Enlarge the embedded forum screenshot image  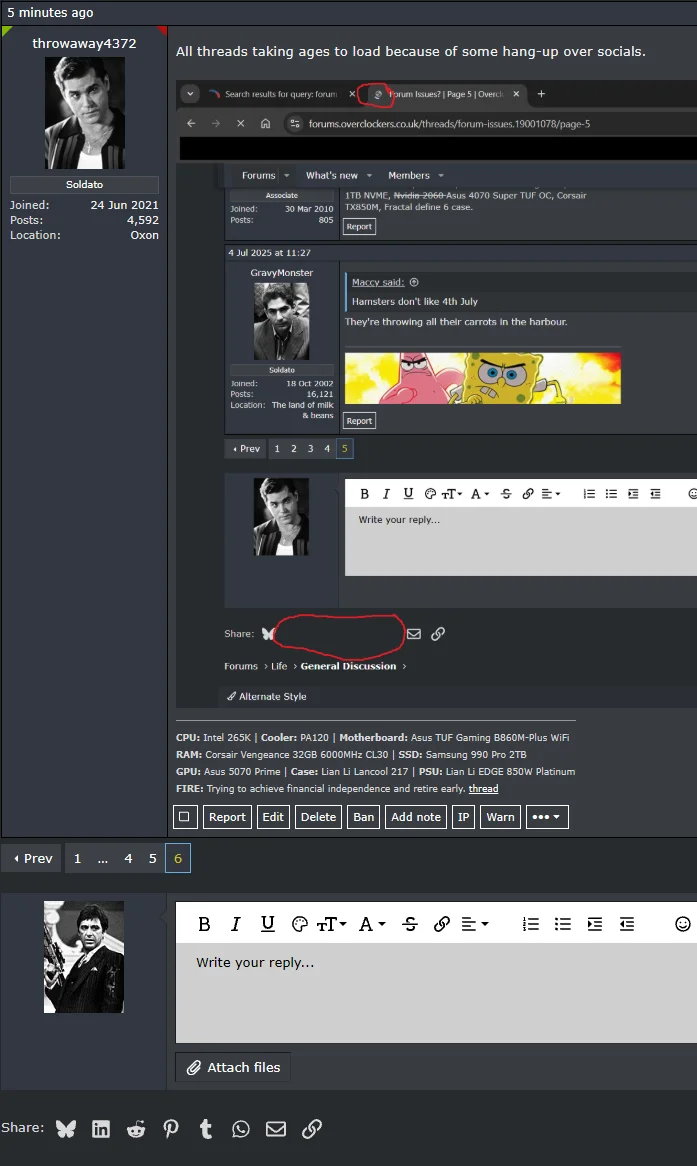coord(437,393)
